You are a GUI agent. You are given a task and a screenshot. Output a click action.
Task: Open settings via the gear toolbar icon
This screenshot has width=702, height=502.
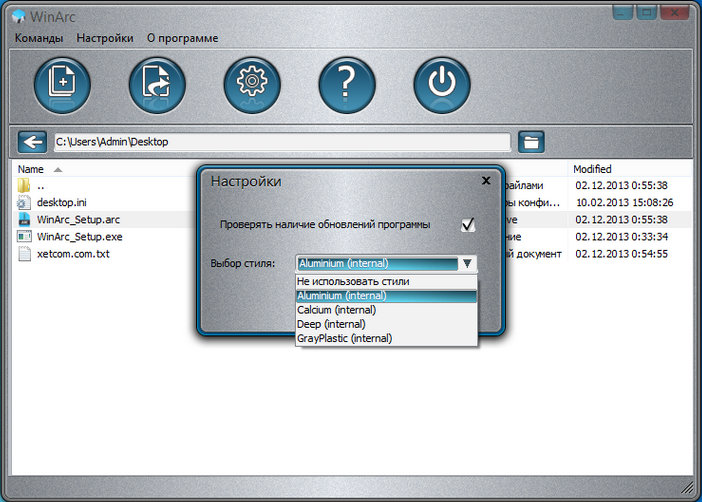click(x=252, y=85)
